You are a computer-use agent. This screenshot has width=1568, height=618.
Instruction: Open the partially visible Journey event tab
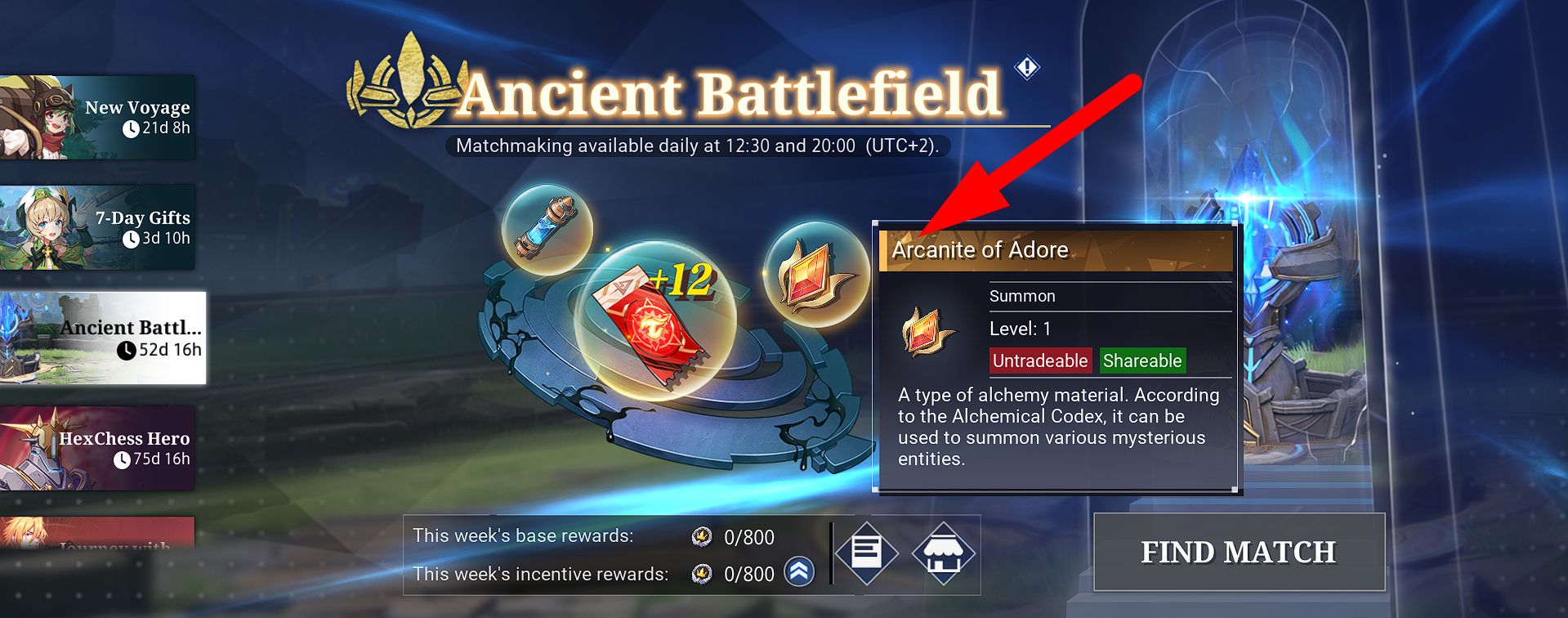(x=97, y=531)
